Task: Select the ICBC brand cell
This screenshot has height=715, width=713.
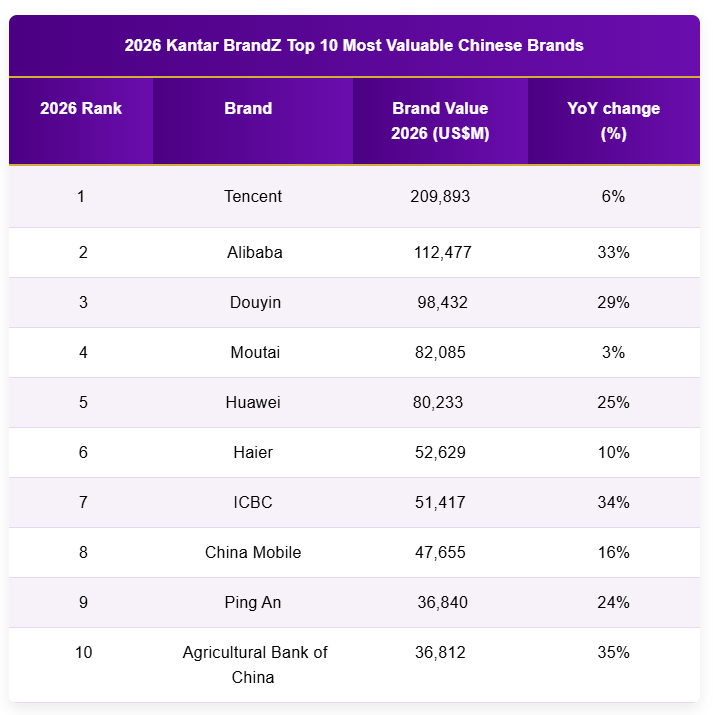Action: pos(253,503)
